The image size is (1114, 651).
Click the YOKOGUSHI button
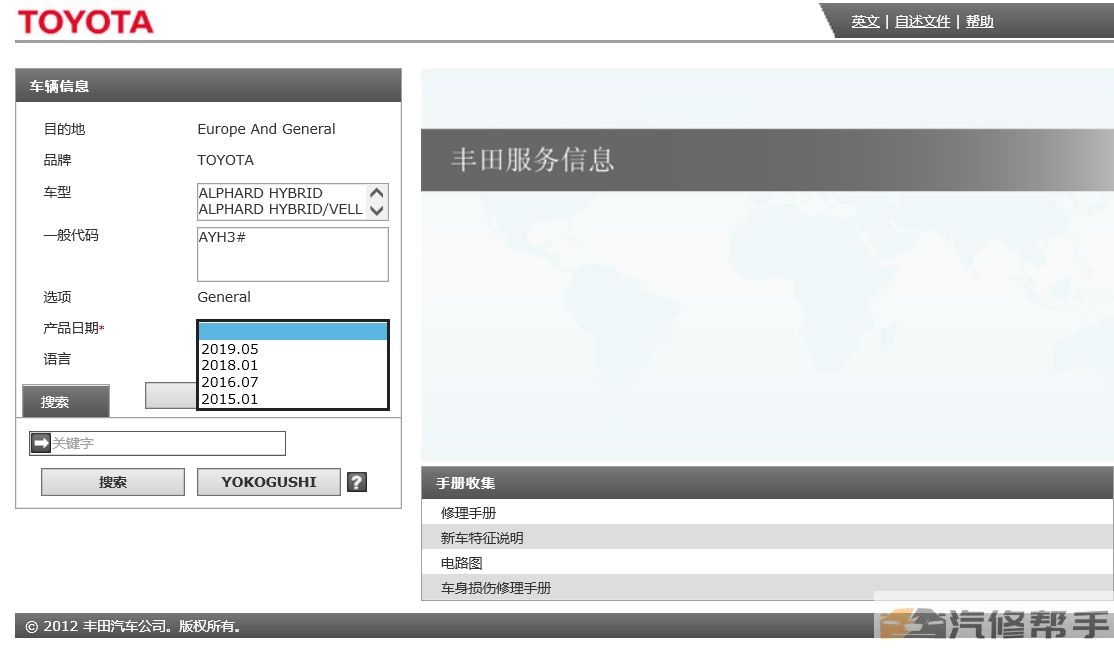point(269,482)
